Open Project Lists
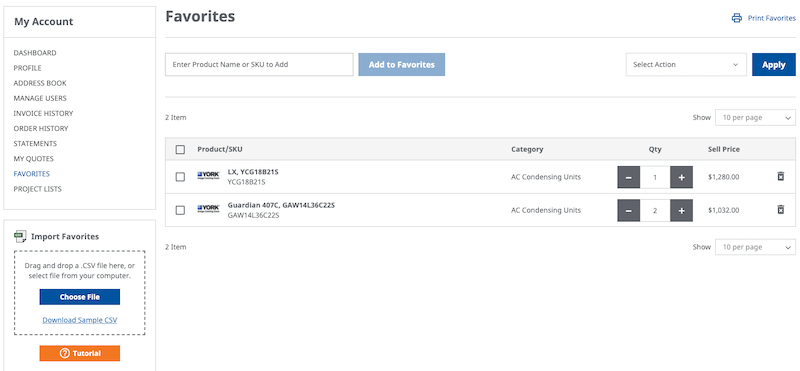 (x=37, y=189)
